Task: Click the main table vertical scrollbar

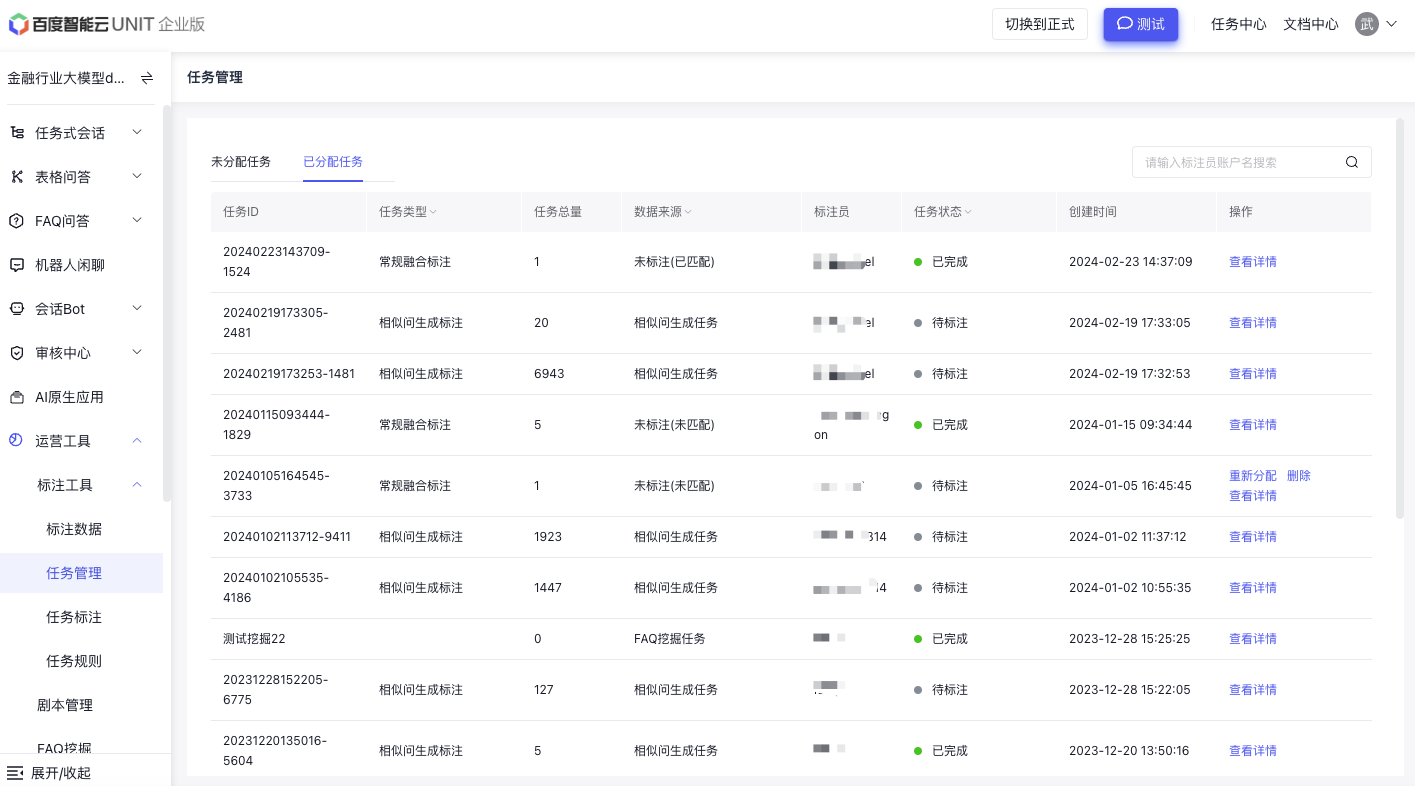Action: point(1400,318)
